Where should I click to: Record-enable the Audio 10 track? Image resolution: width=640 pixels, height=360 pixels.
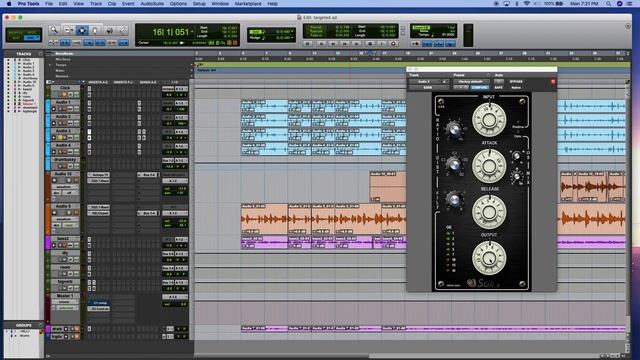pos(54,180)
